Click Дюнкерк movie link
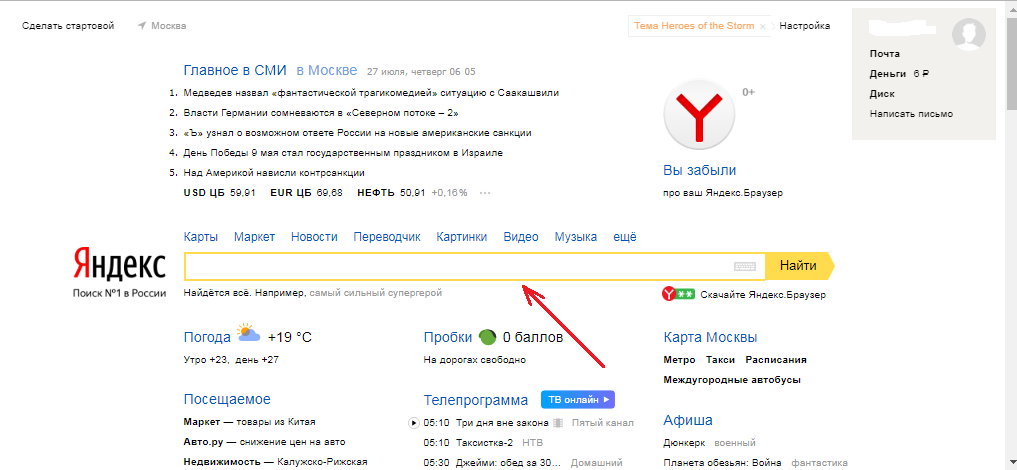The image size is (1017, 470). tap(686, 443)
